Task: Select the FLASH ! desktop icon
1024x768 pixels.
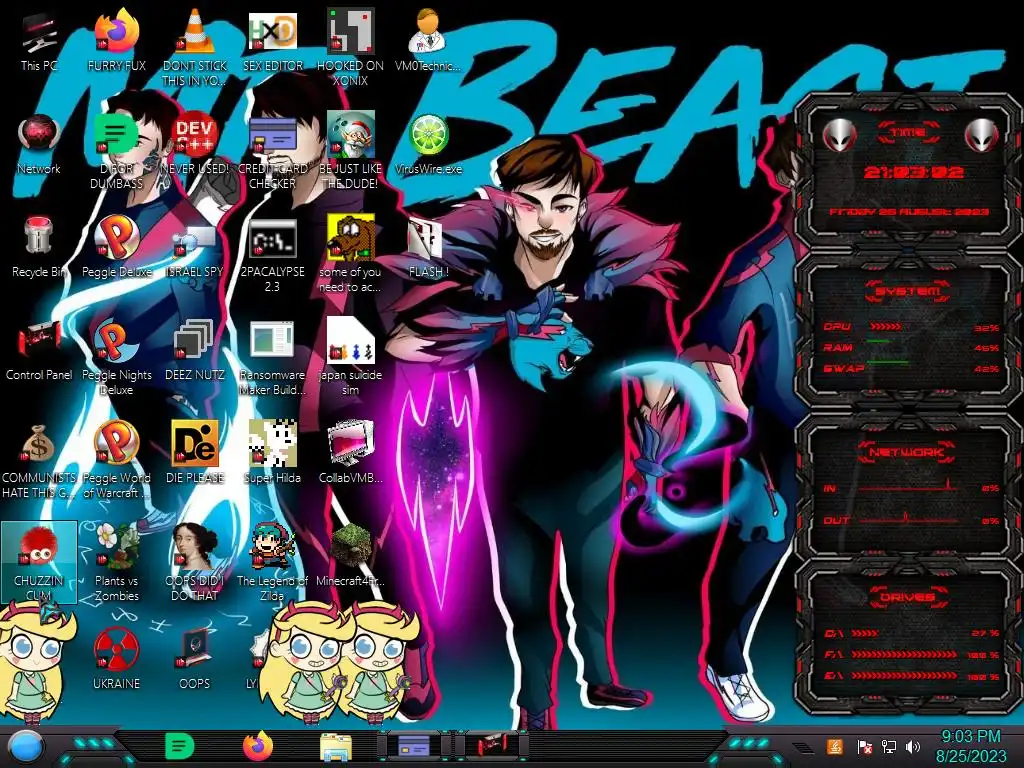Action: pyautogui.click(x=428, y=248)
